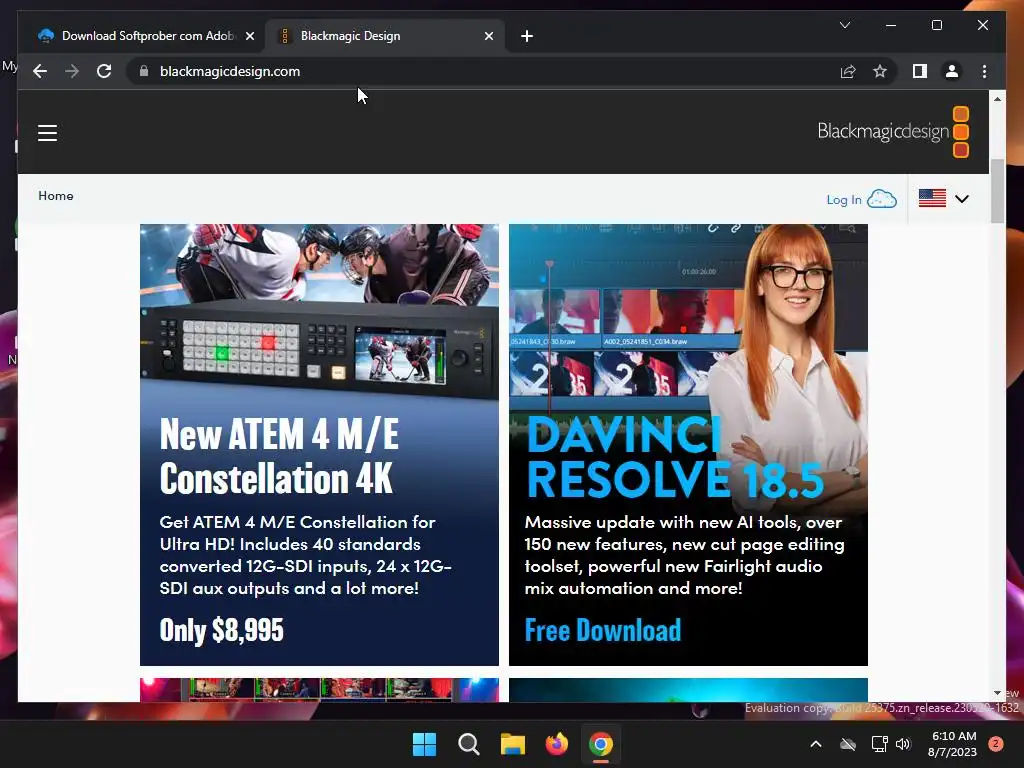Click the Log In cloud icon
The width and height of the screenshot is (1024, 768).
(882, 199)
